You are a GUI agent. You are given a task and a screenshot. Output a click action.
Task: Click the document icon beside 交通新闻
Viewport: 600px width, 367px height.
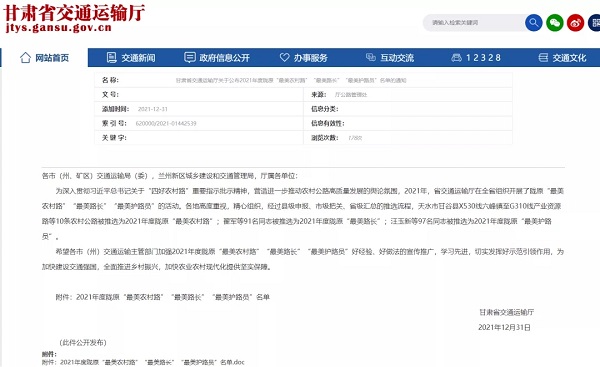[111, 58]
